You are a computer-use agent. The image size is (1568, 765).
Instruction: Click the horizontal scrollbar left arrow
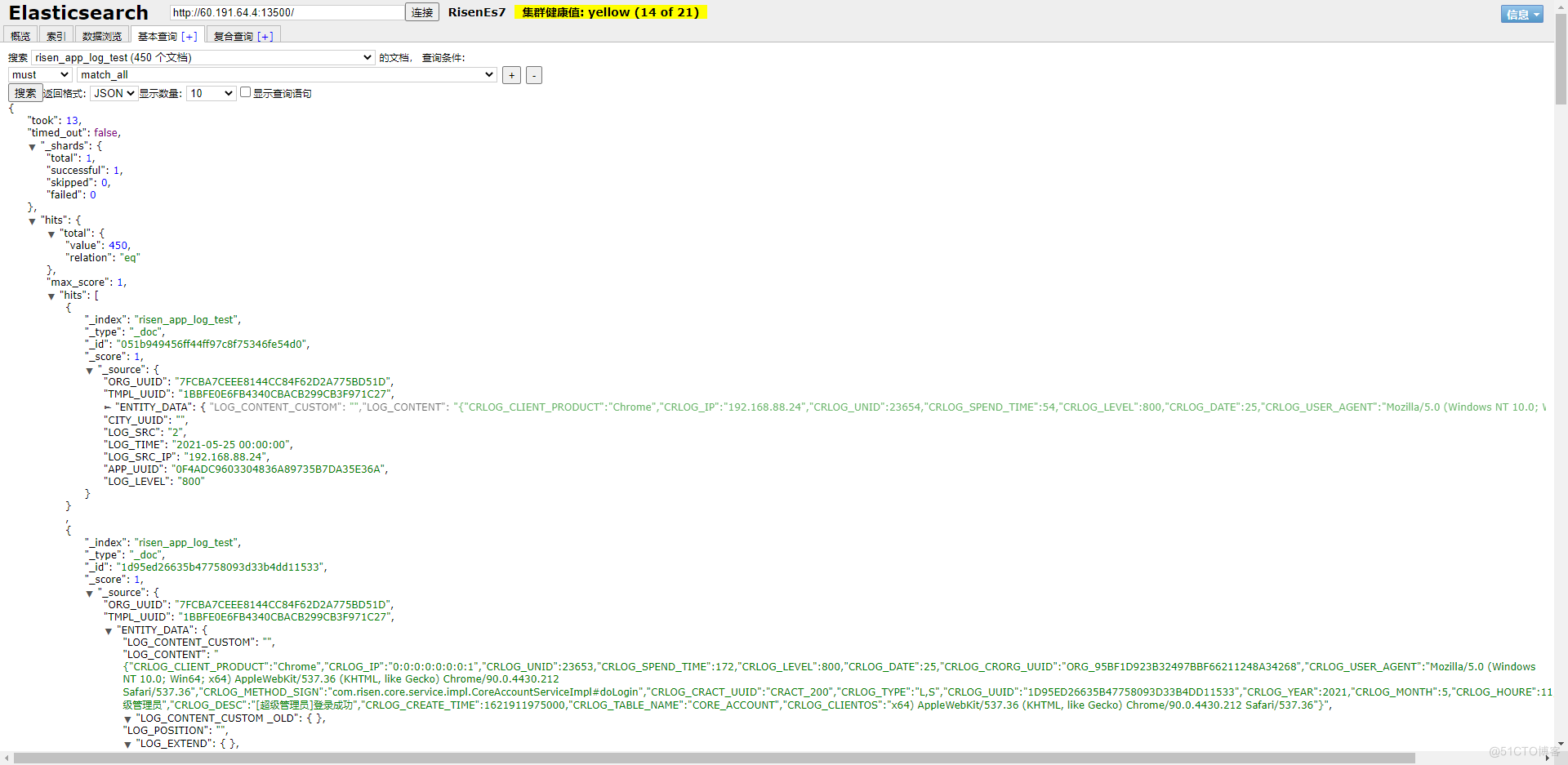point(7,758)
